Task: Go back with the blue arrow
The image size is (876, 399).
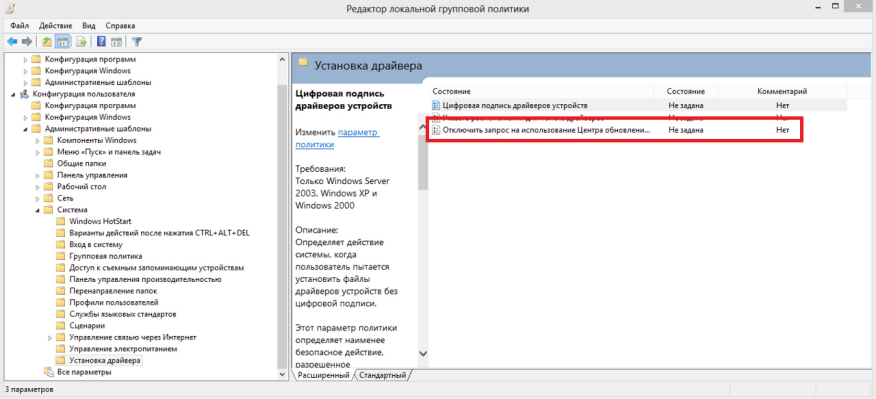Action: click(x=12, y=42)
